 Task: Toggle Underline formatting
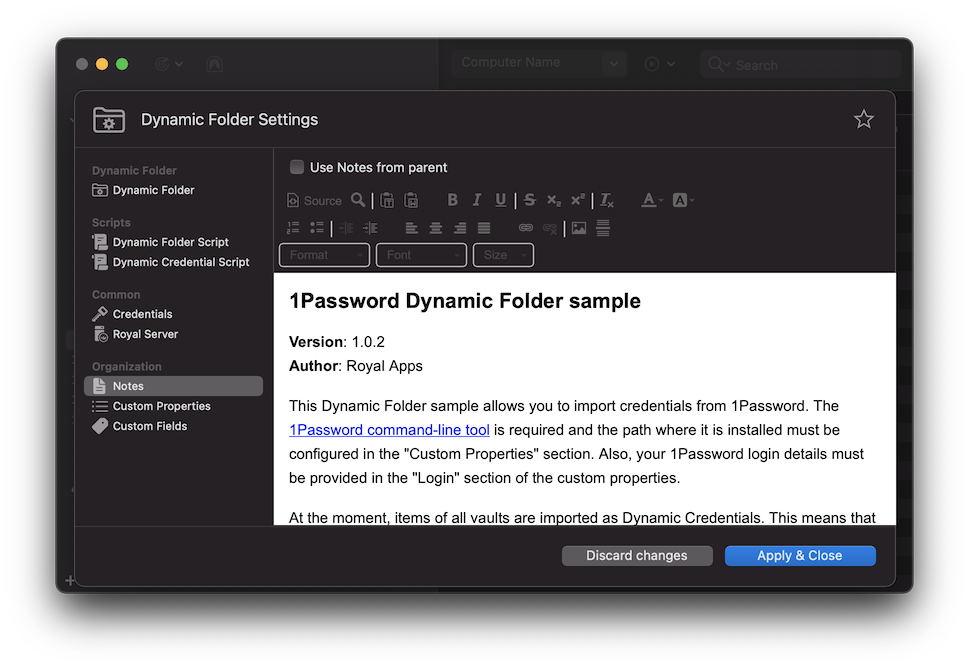[x=501, y=200]
